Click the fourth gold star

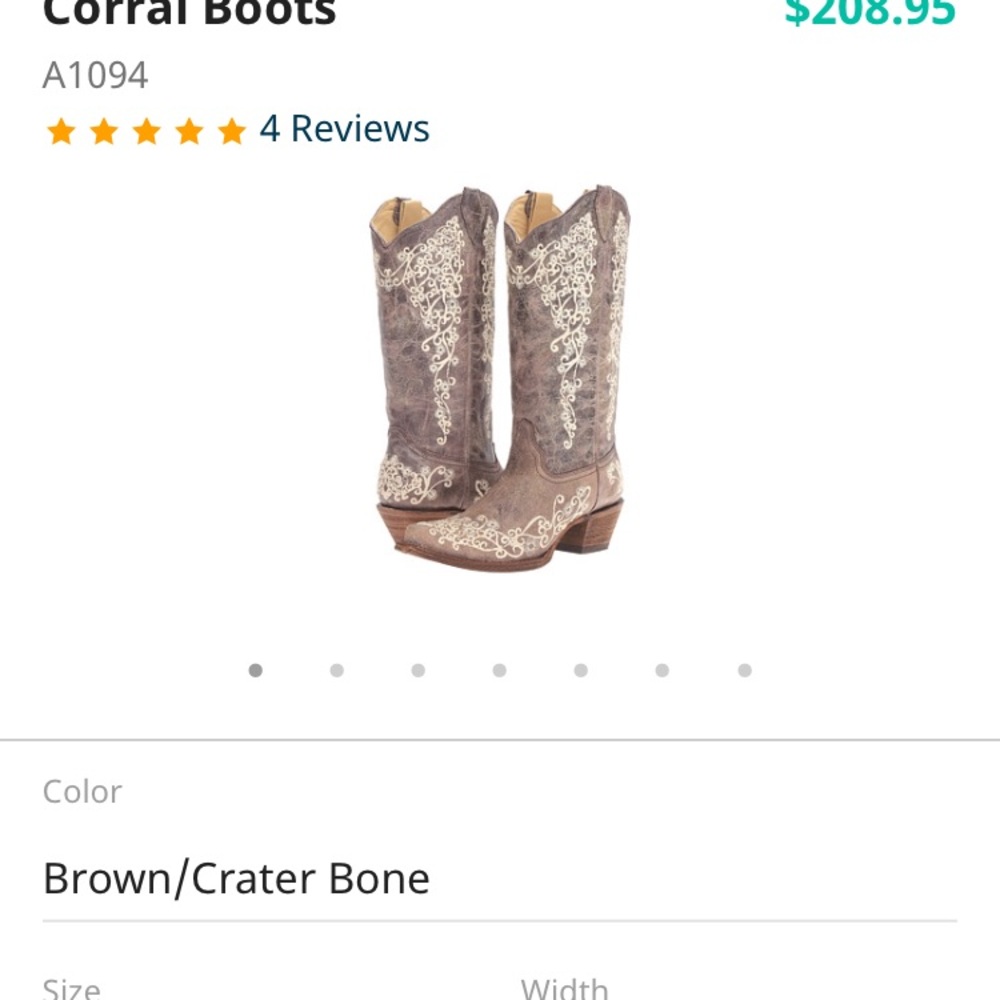point(189,128)
